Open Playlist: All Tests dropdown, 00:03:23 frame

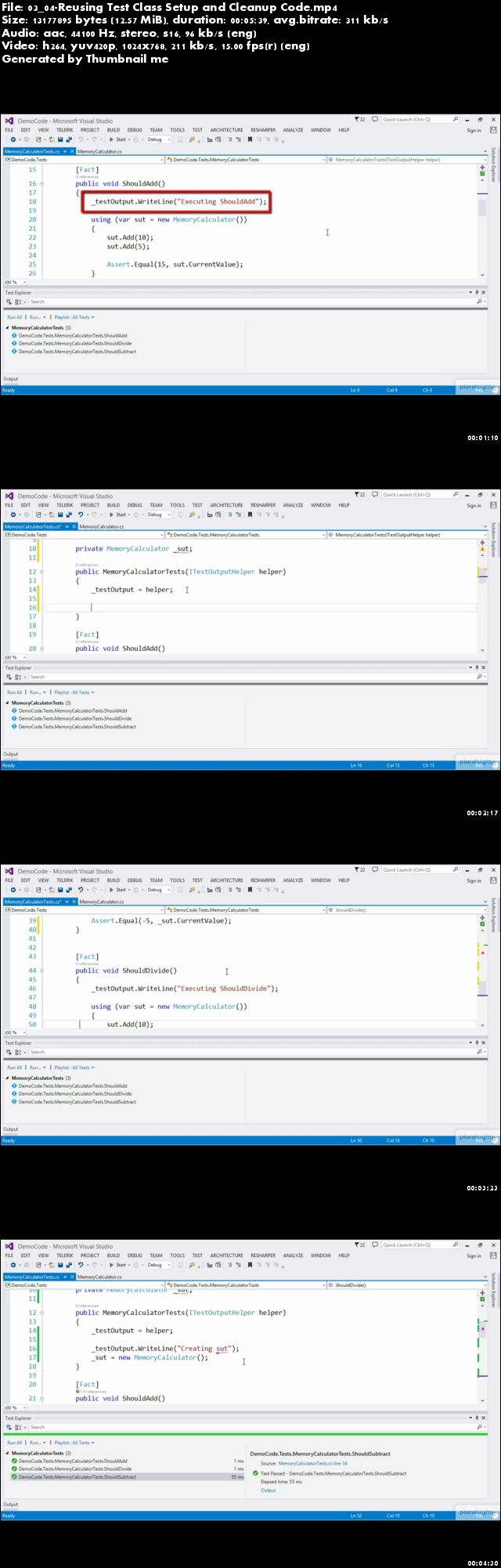pyautogui.click(x=74, y=1068)
